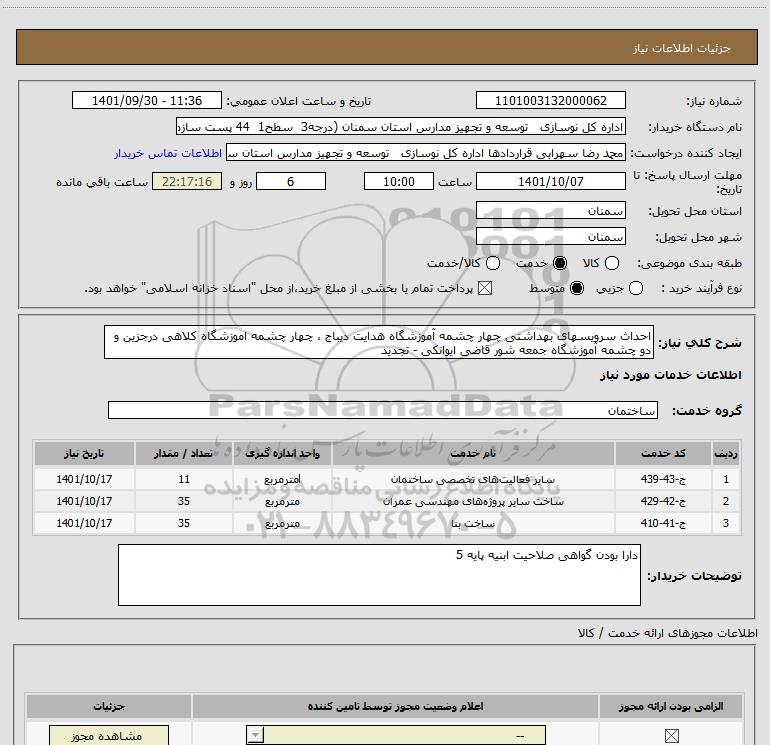
Task: Click سایر فعالیت‌های تخصصی ساختمان cell
Action: 473,479
